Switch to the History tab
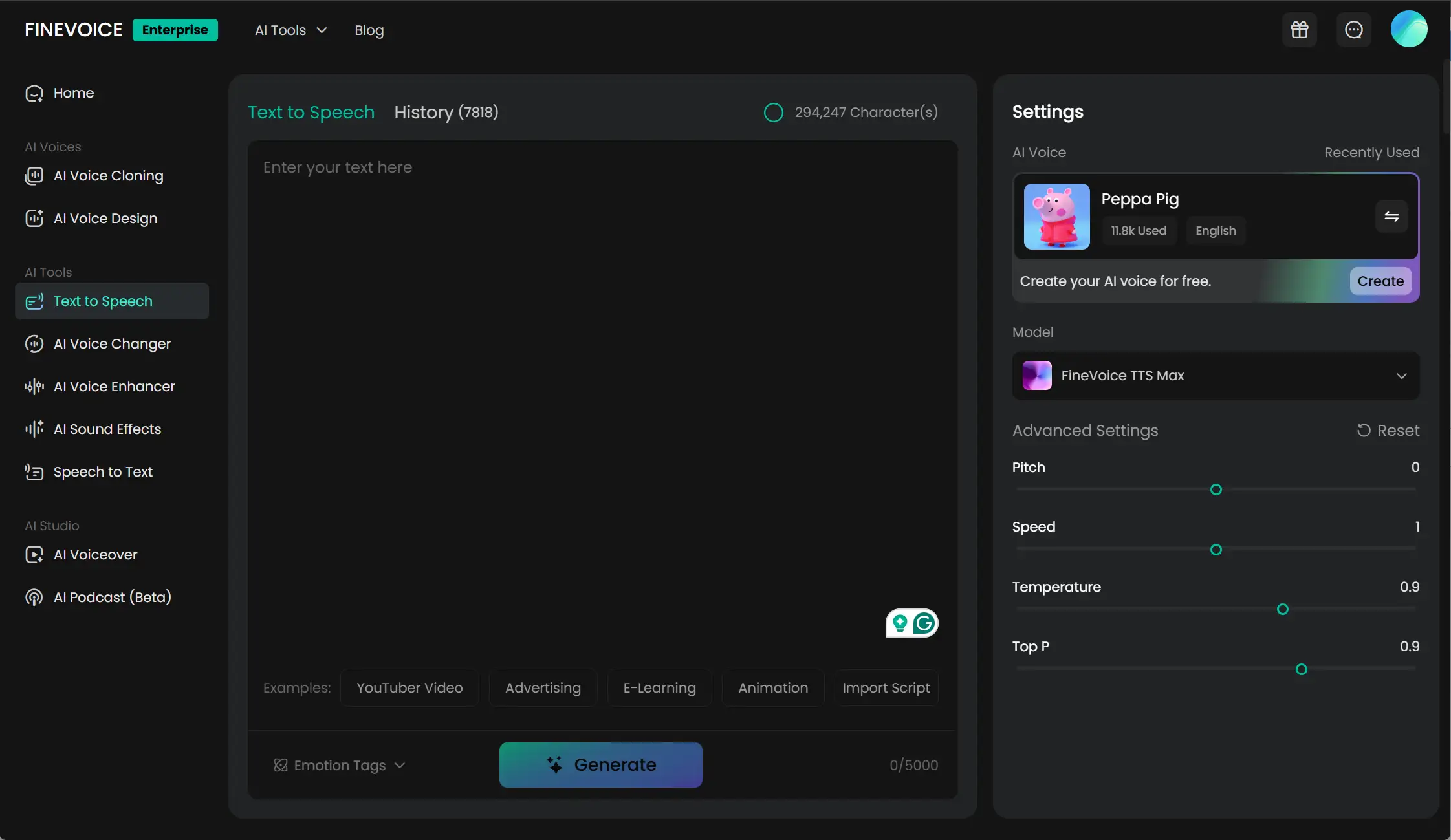Image resolution: width=1451 pixels, height=840 pixels. click(446, 113)
